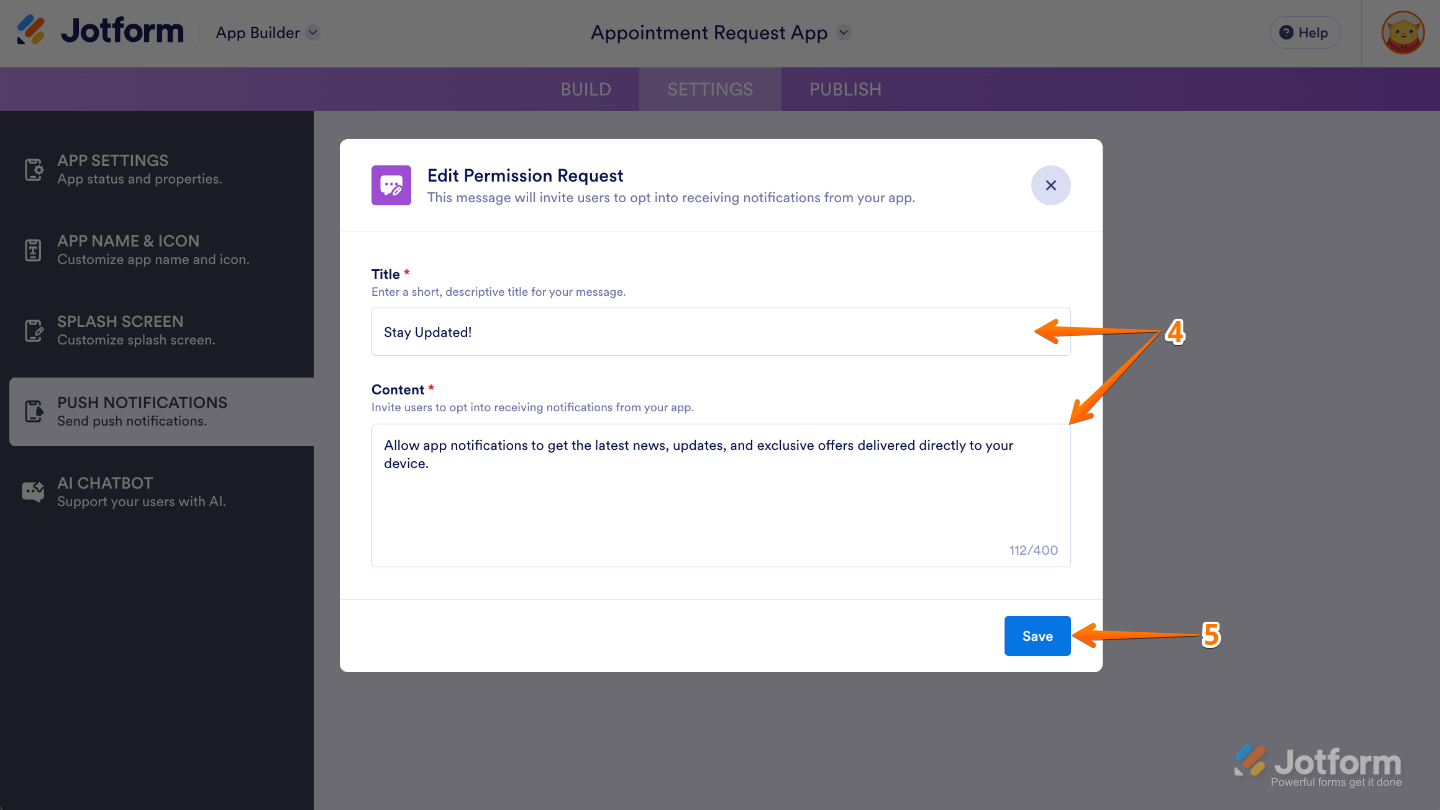The width and height of the screenshot is (1440, 810).
Task: Open the Help button
Action: [1304, 32]
